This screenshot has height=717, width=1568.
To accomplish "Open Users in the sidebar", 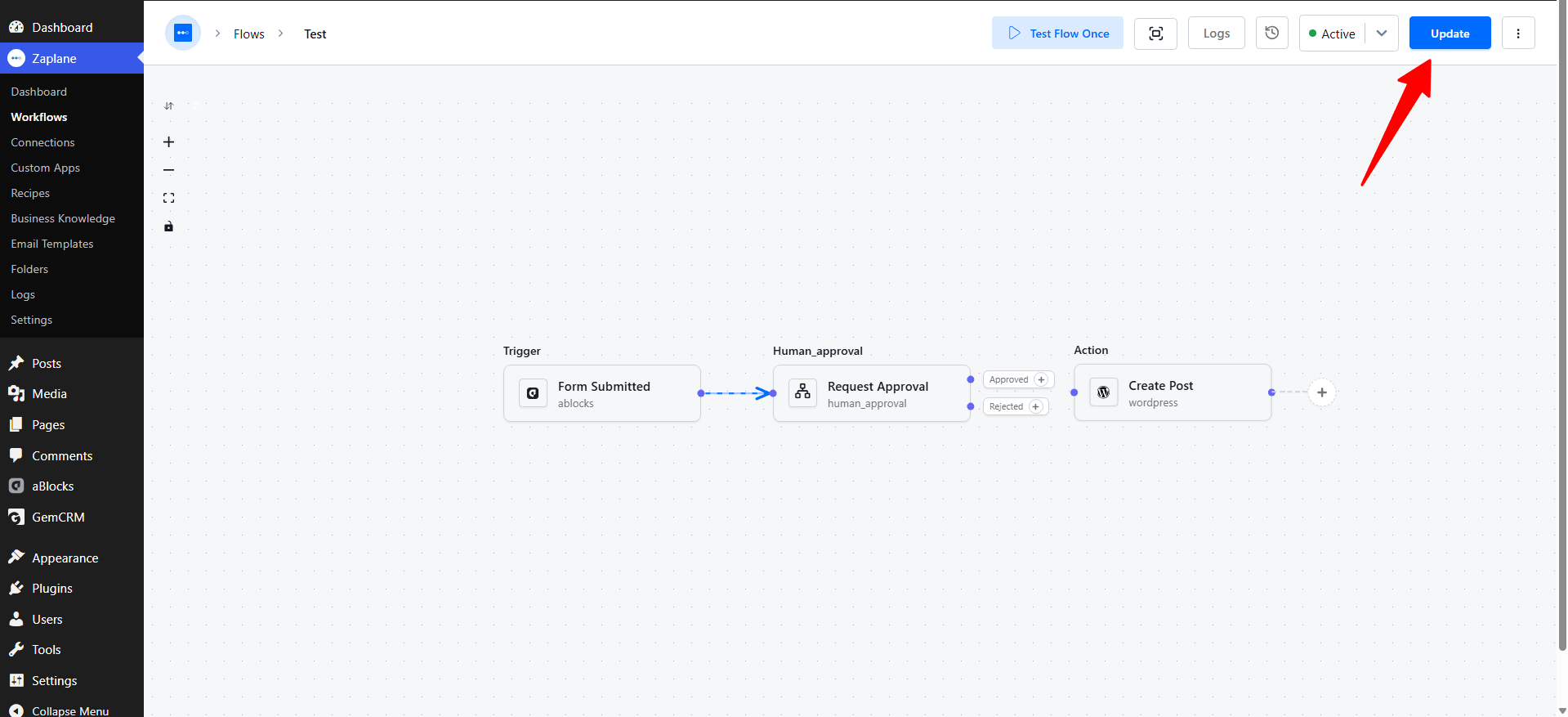I will (72, 620).
